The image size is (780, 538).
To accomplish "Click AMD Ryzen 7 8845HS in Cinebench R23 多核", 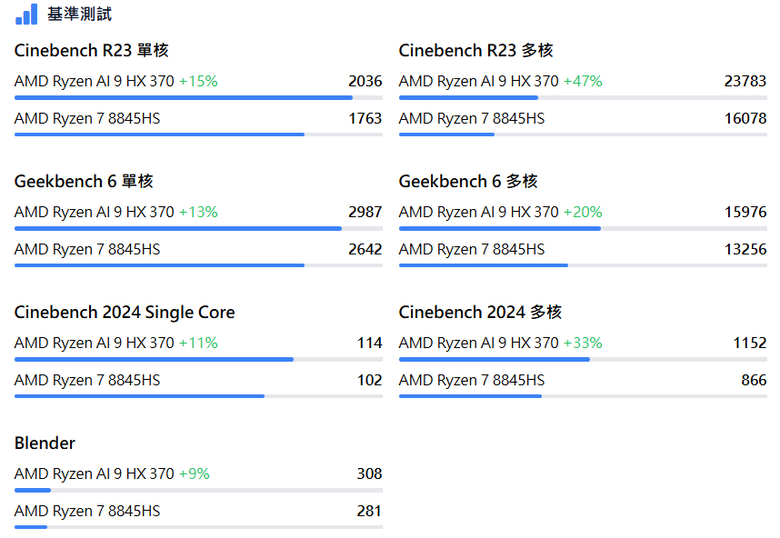I will tap(472, 118).
